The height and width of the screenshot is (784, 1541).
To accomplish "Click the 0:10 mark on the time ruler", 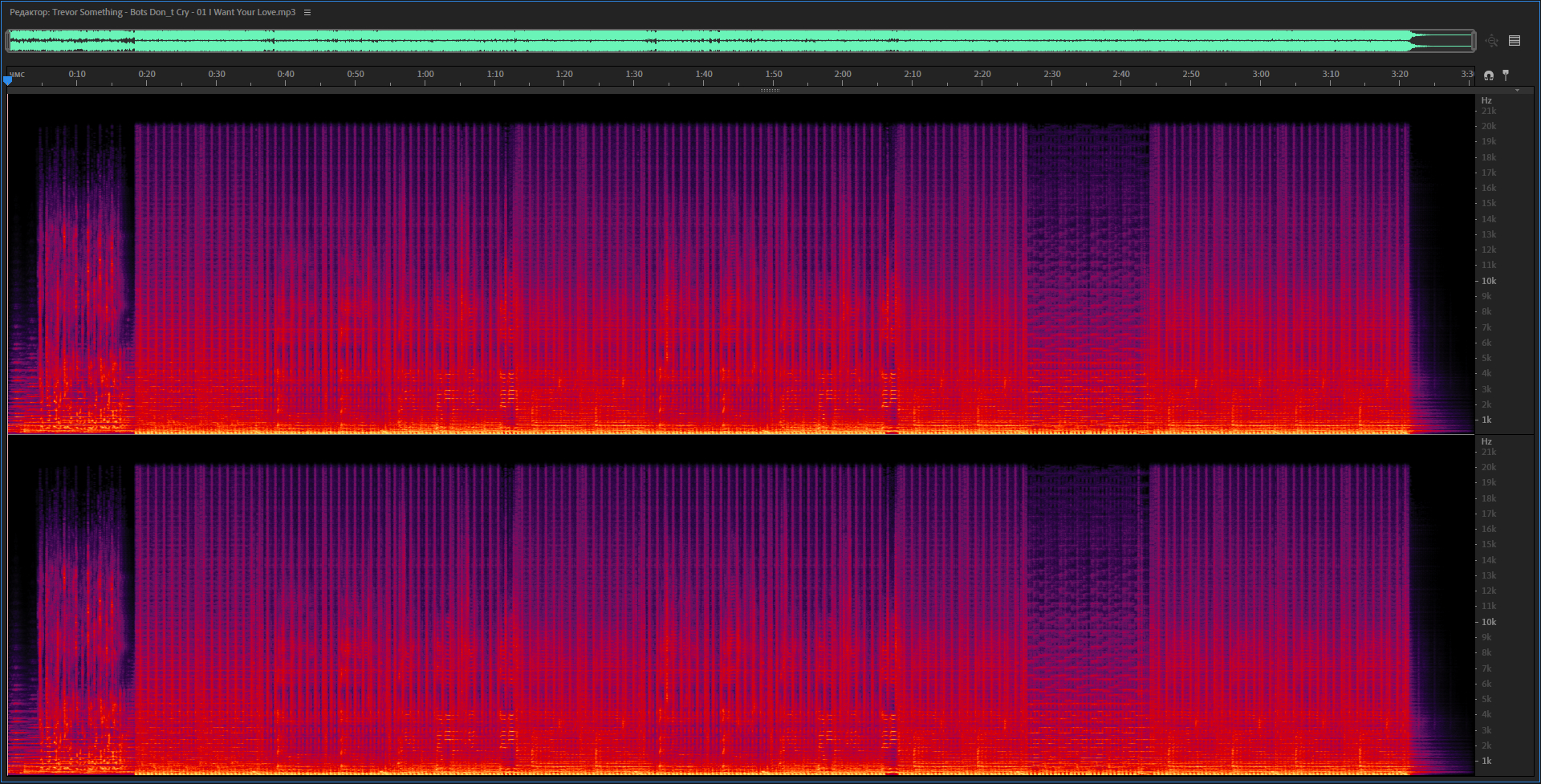I will click(x=77, y=74).
